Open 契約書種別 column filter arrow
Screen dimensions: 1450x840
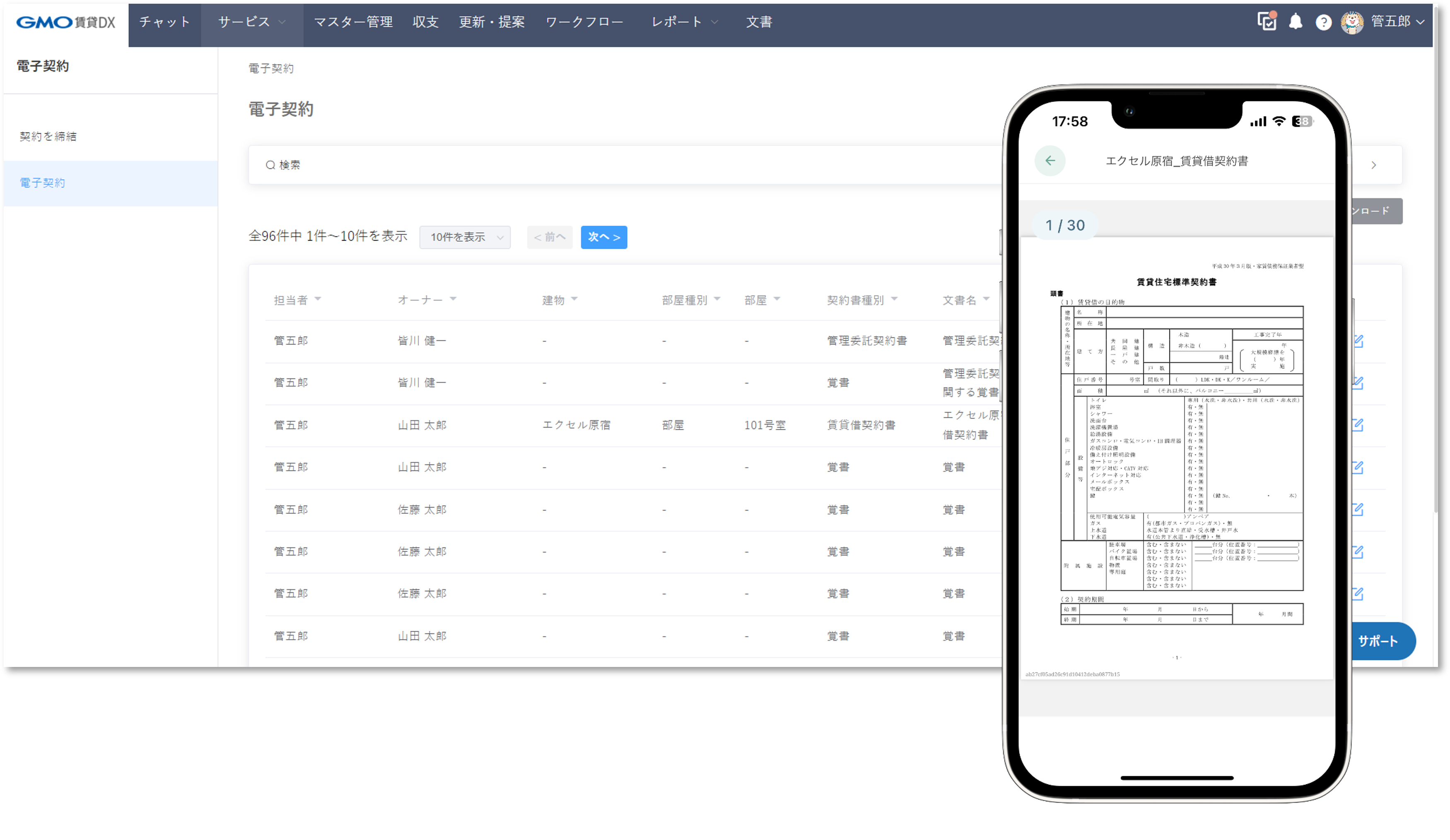coord(894,298)
